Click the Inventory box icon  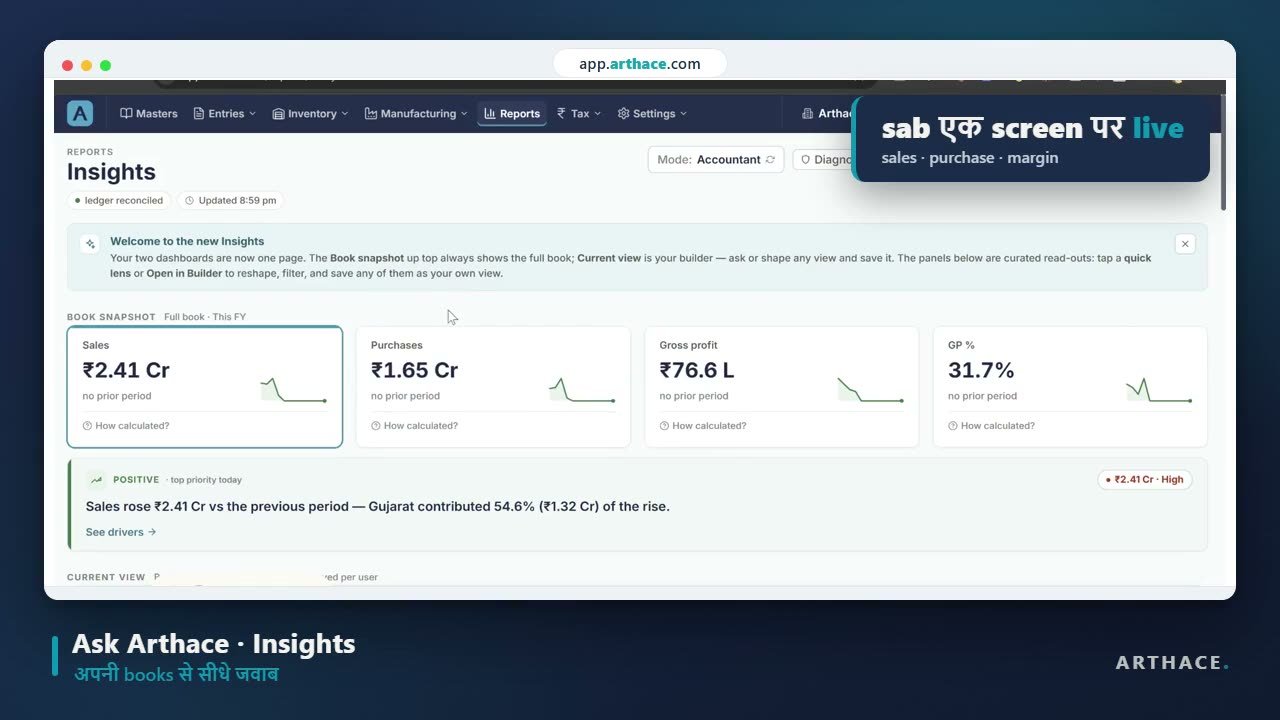point(278,114)
